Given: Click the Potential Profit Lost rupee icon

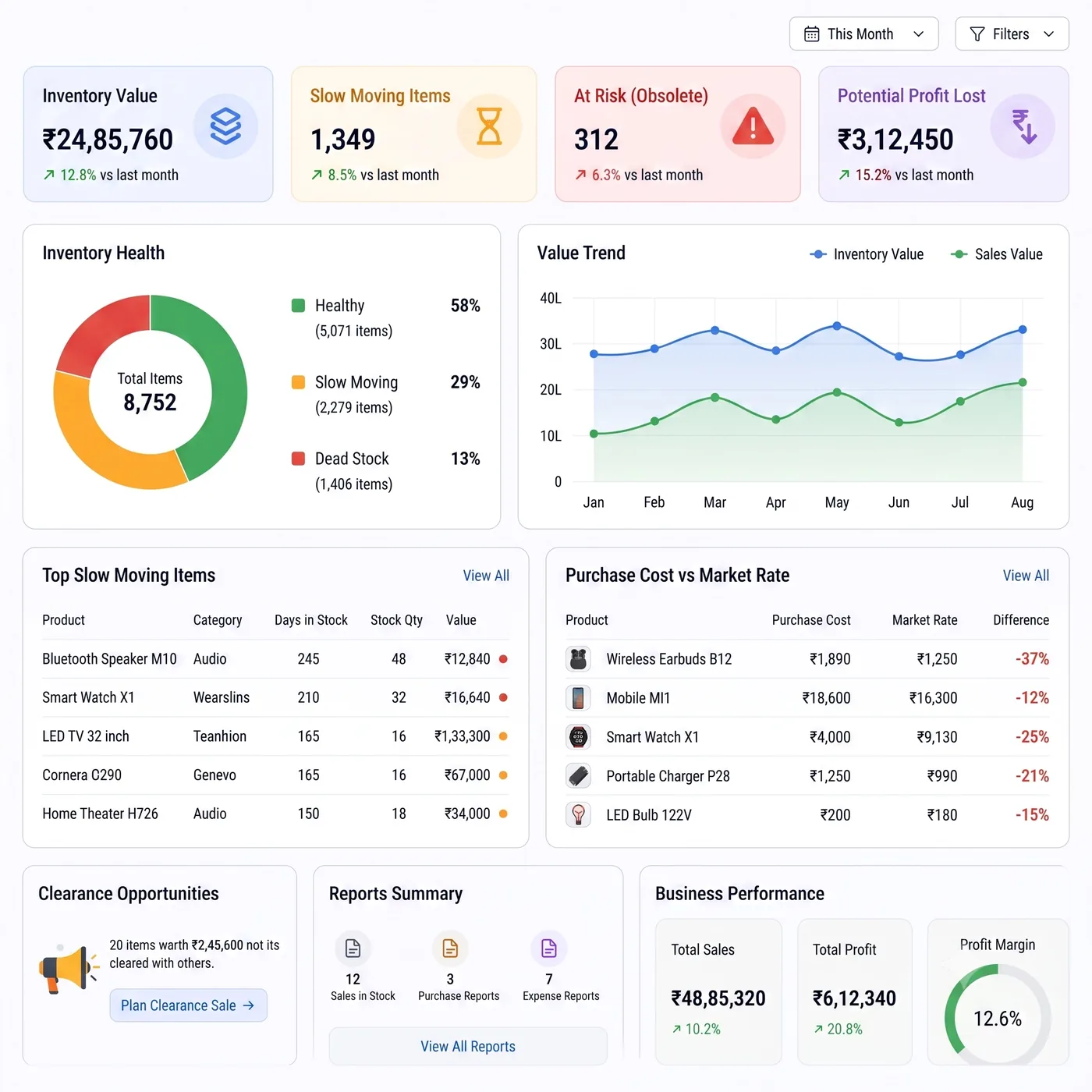Looking at the screenshot, I should coord(1023,126).
